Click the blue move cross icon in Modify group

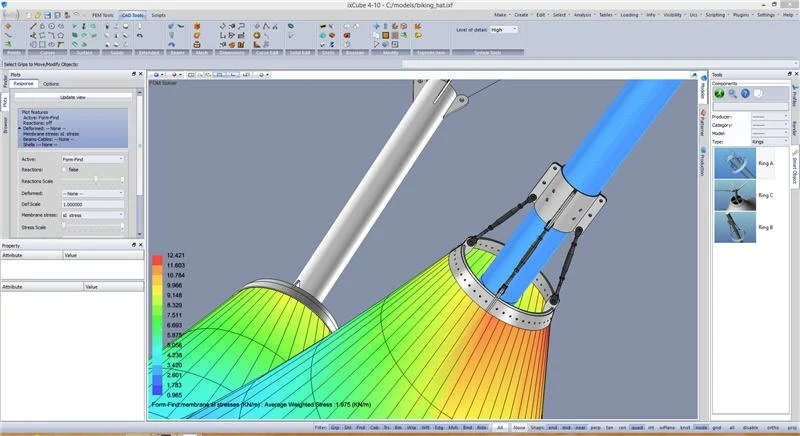coord(376,26)
